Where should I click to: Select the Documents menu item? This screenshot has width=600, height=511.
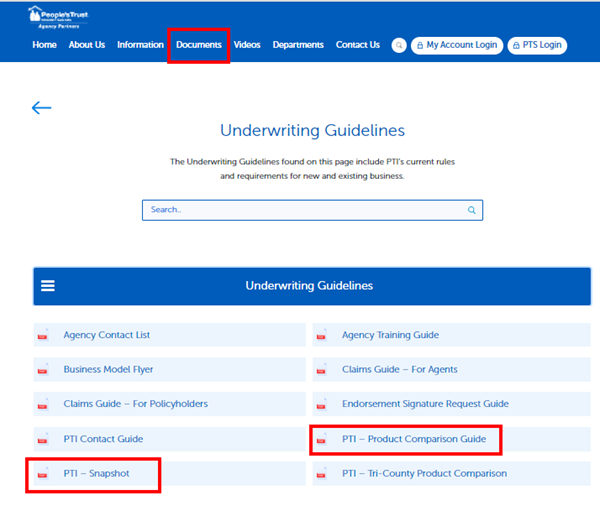[199, 45]
